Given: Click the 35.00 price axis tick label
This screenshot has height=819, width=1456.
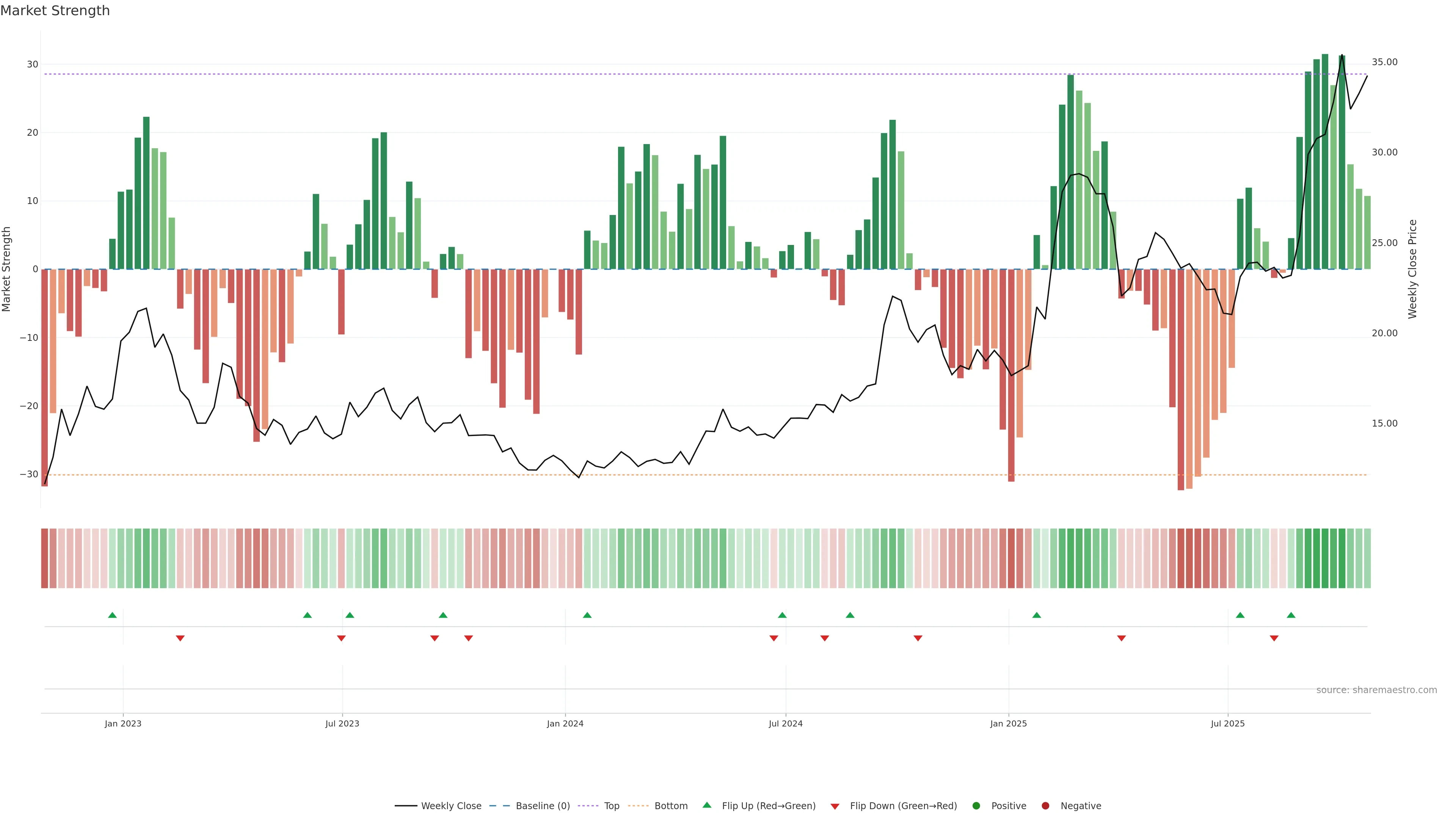Looking at the screenshot, I should (1384, 62).
